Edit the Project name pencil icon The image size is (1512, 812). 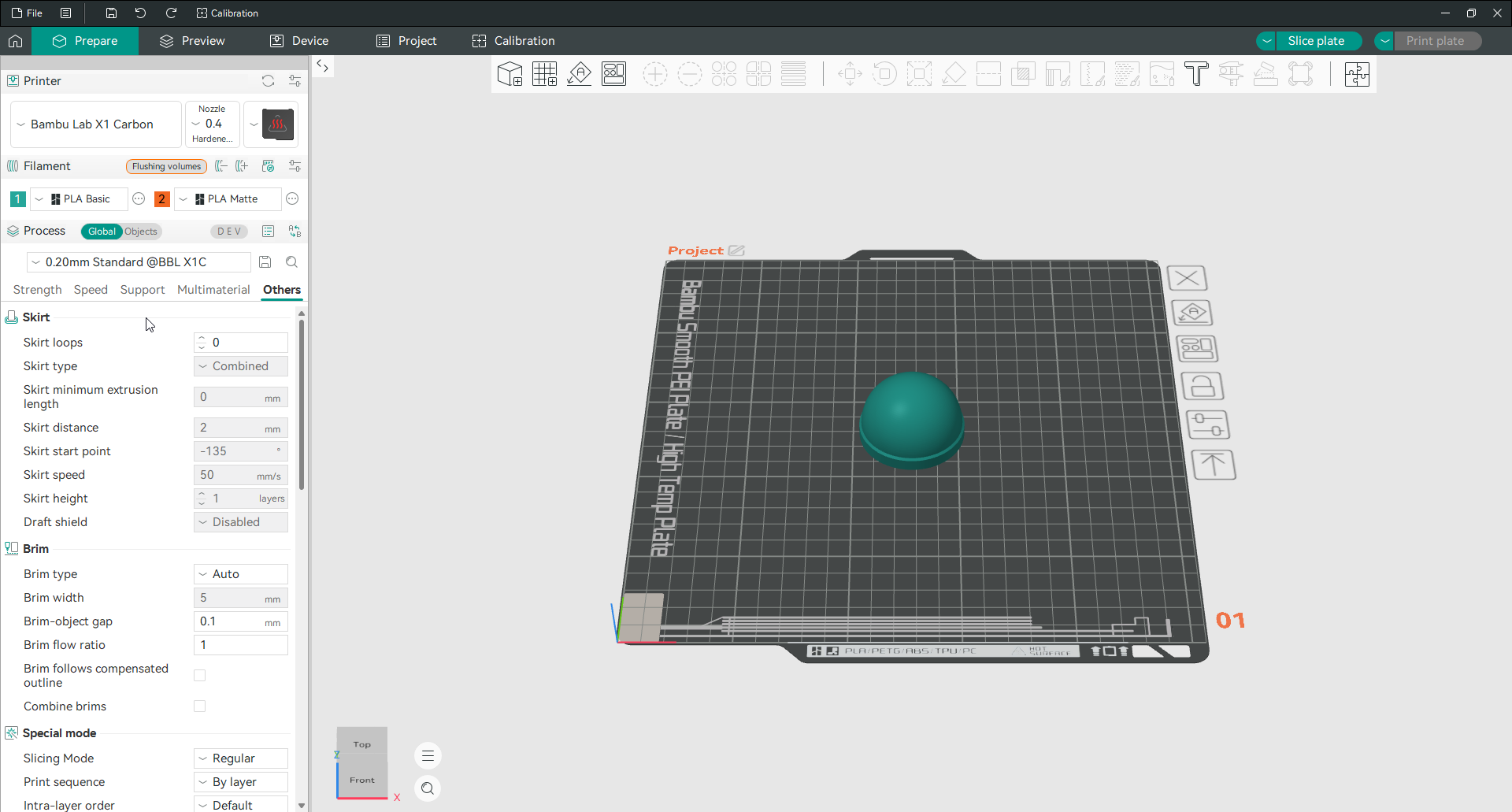pos(736,250)
